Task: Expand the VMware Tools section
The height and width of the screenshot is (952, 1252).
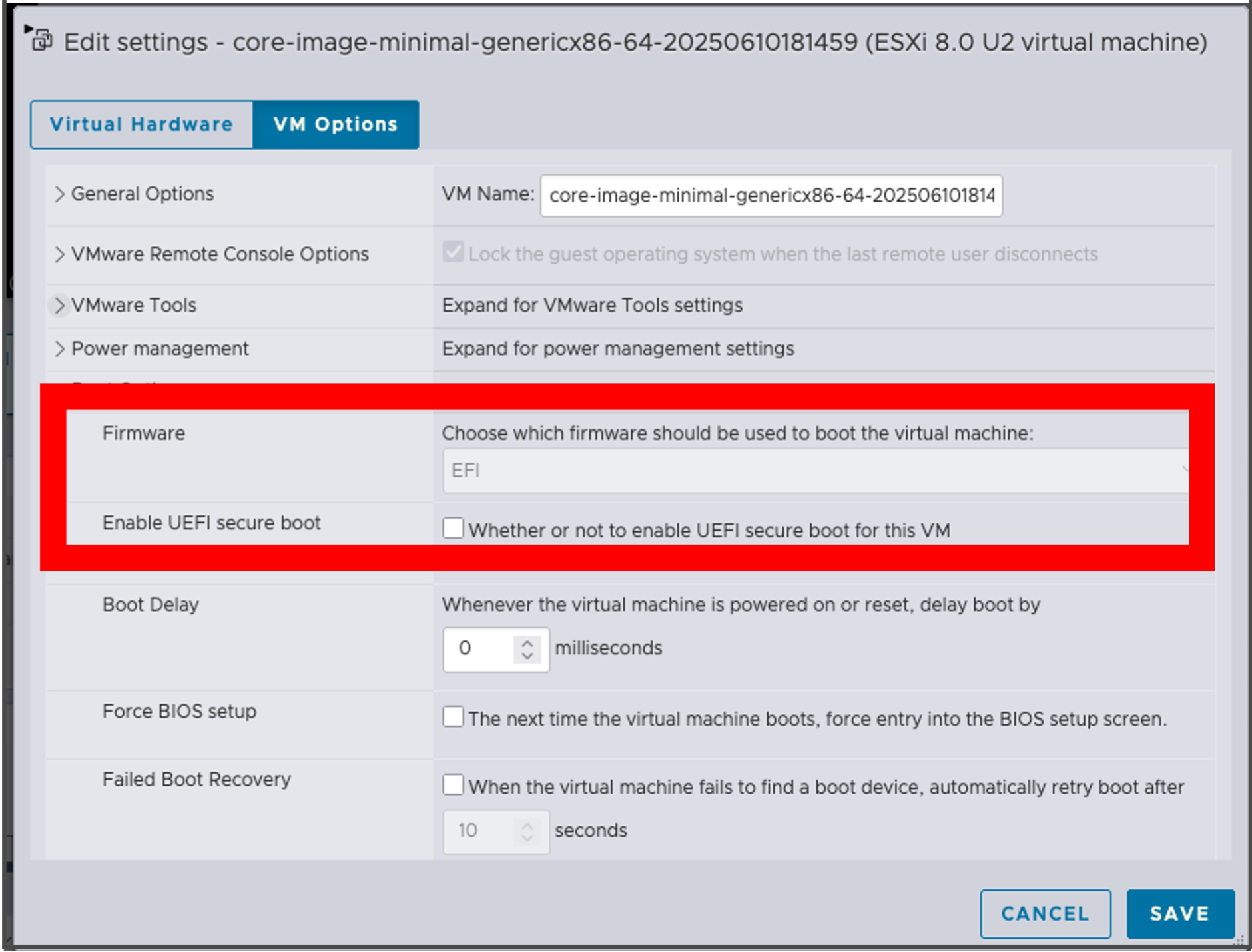Action: (x=59, y=305)
